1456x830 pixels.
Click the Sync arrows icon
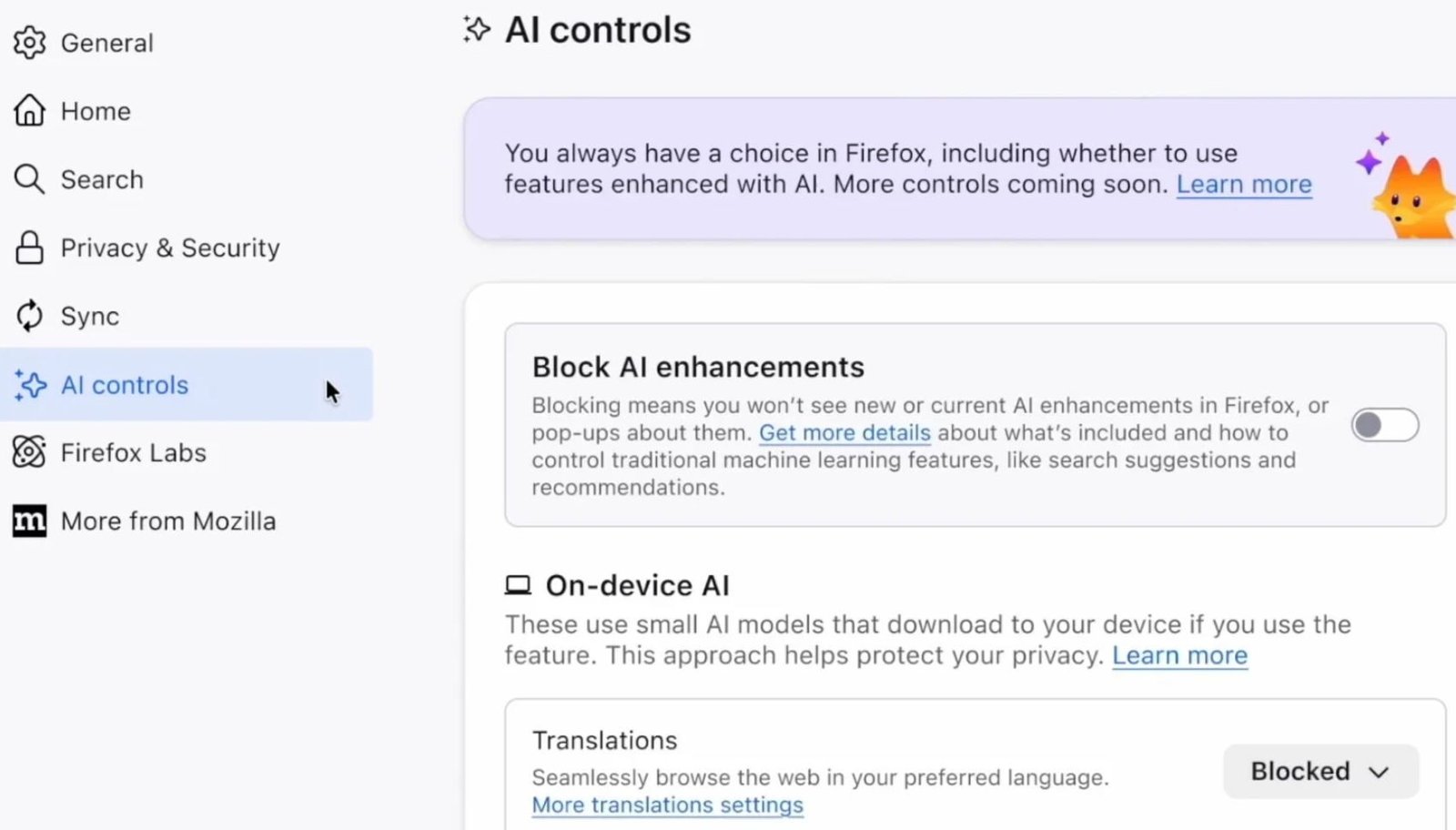[29, 316]
